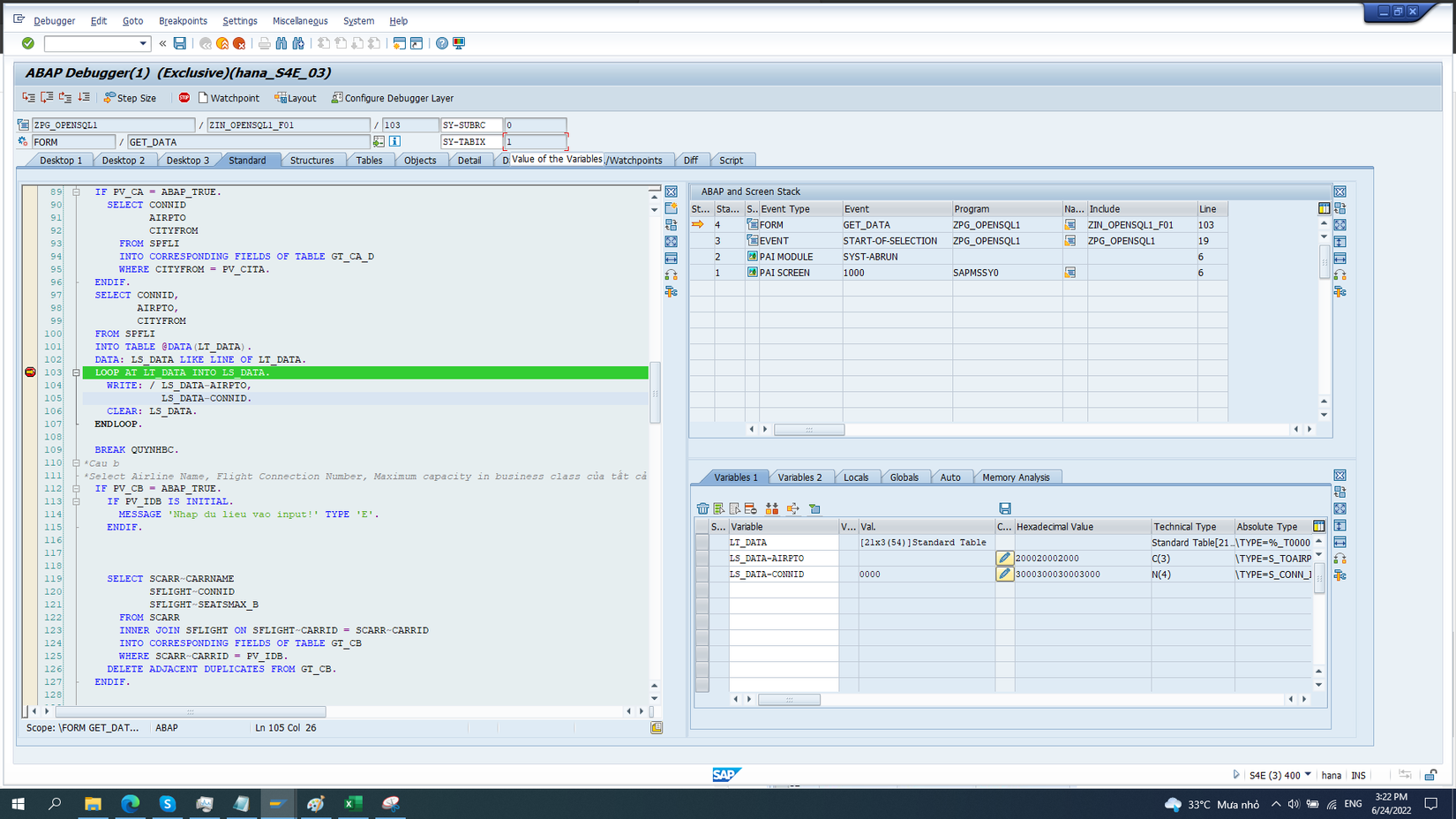Click the trash icon in Variables toolbar

pos(702,508)
